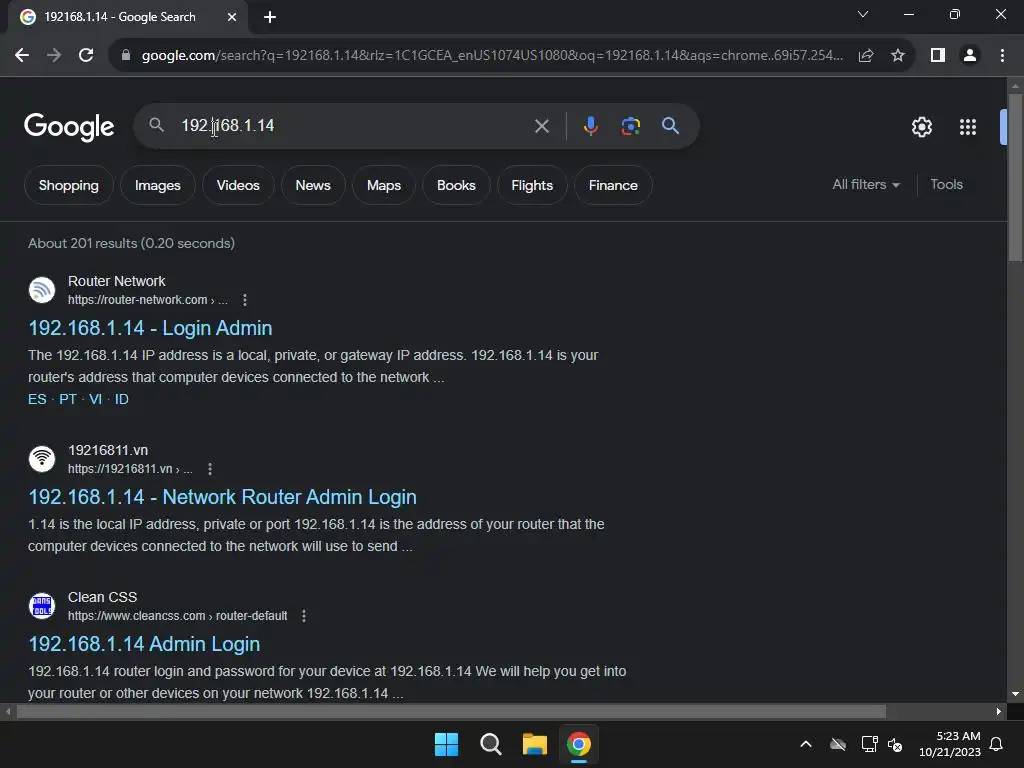
Task: Open more options for Router Network result
Action: pyautogui.click(x=245, y=300)
